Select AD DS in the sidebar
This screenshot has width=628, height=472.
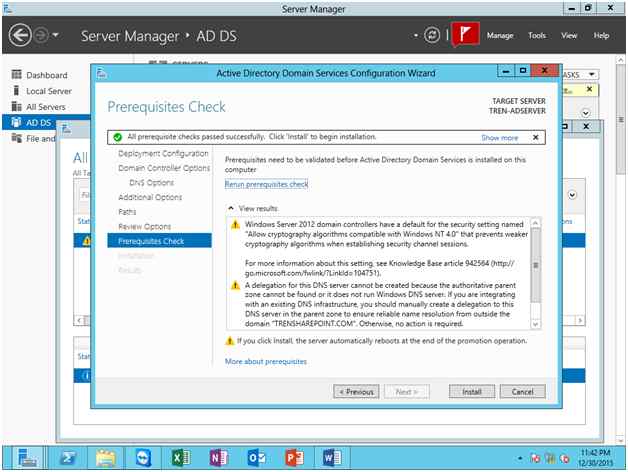pos(38,123)
